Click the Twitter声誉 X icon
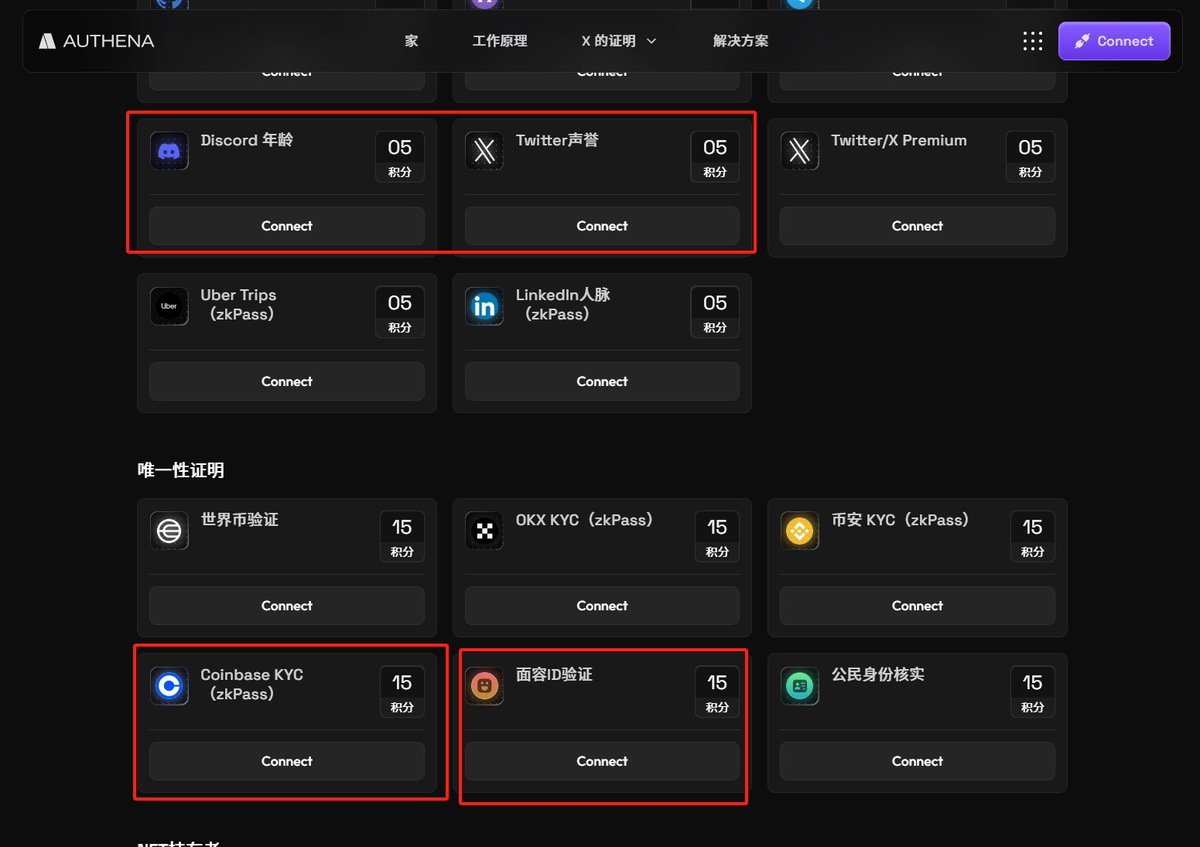This screenshot has width=1200, height=847. 484,151
